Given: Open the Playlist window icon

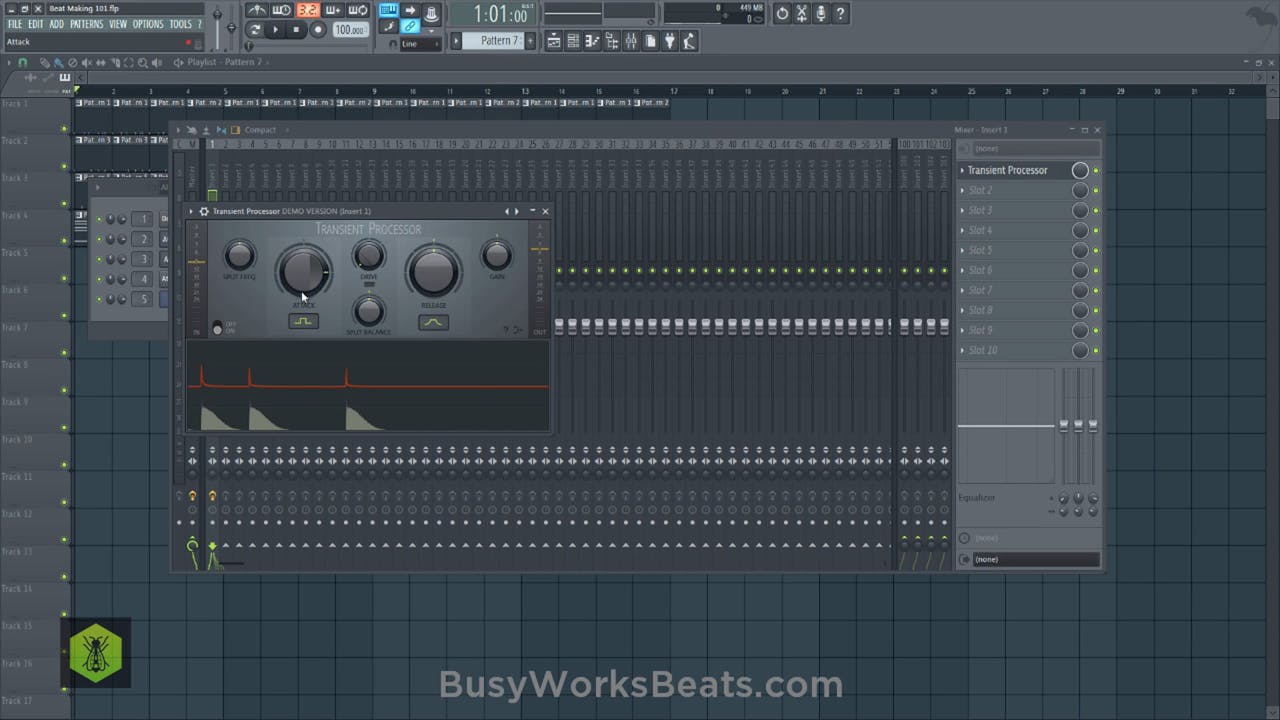Looking at the screenshot, I should (x=554, y=40).
